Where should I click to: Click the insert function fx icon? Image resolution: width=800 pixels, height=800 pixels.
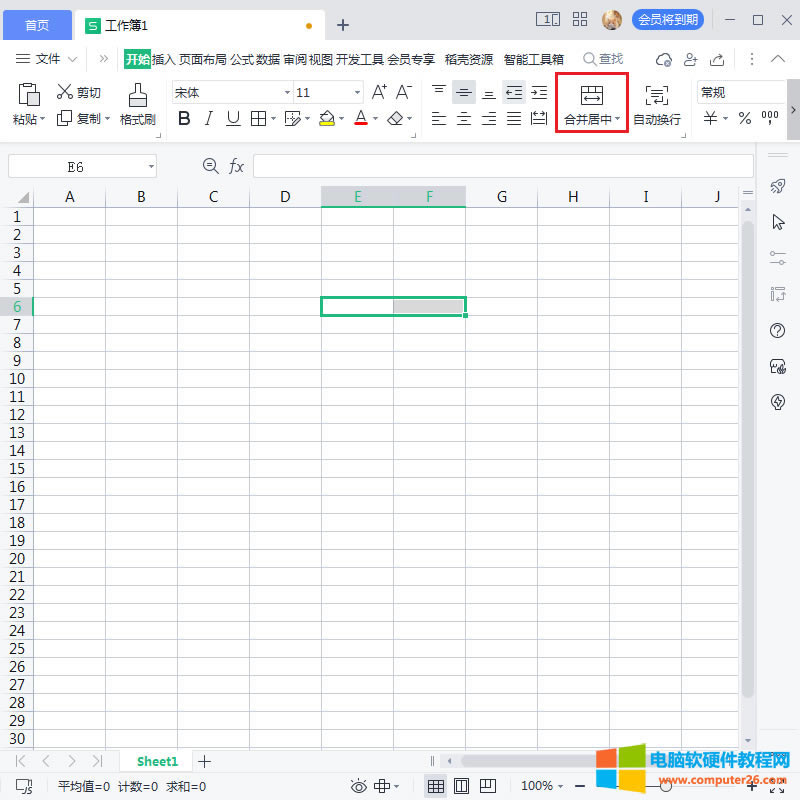pyautogui.click(x=237, y=166)
